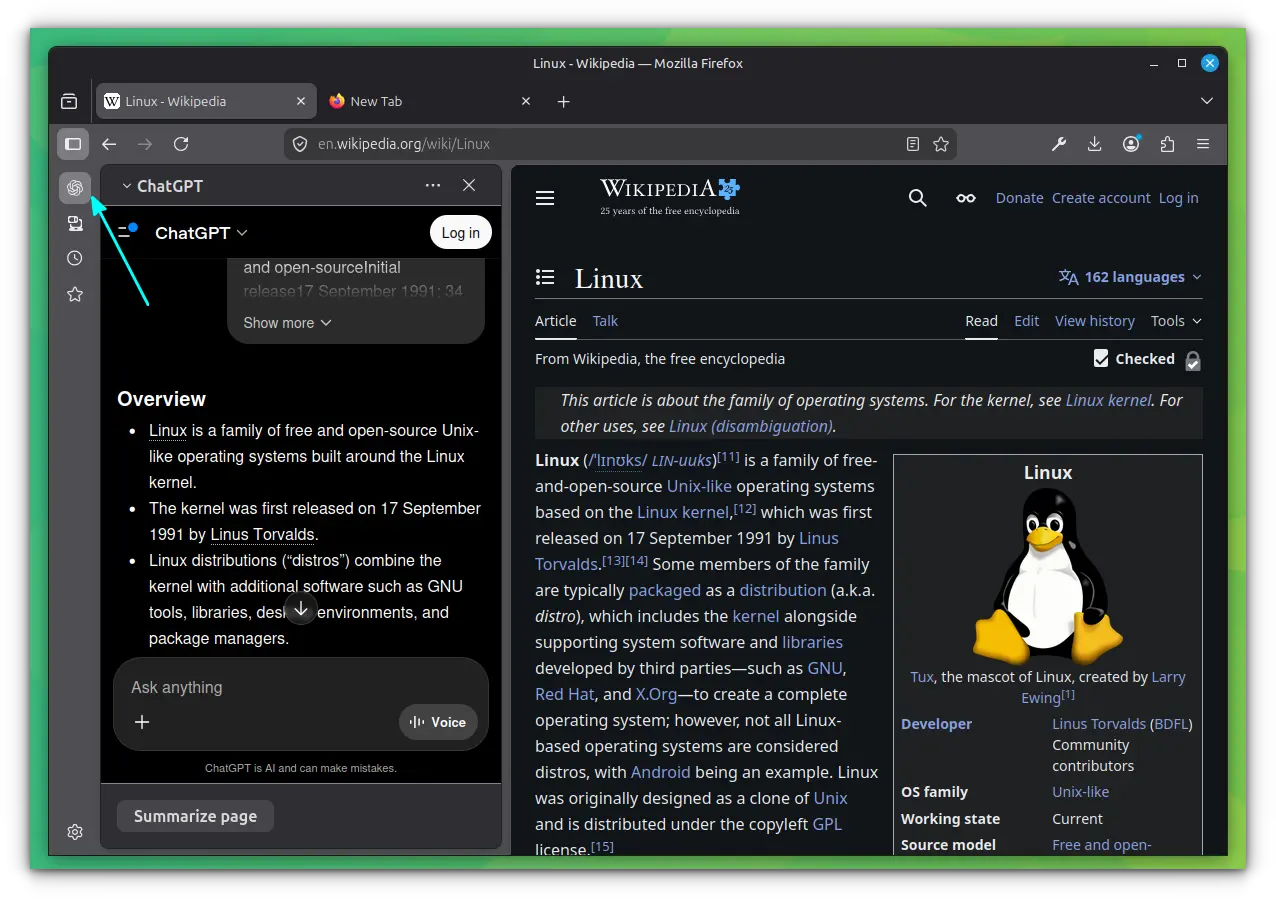Open the ChatGPT model selector dropdown
This screenshot has width=1276, height=901.
point(201,233)
